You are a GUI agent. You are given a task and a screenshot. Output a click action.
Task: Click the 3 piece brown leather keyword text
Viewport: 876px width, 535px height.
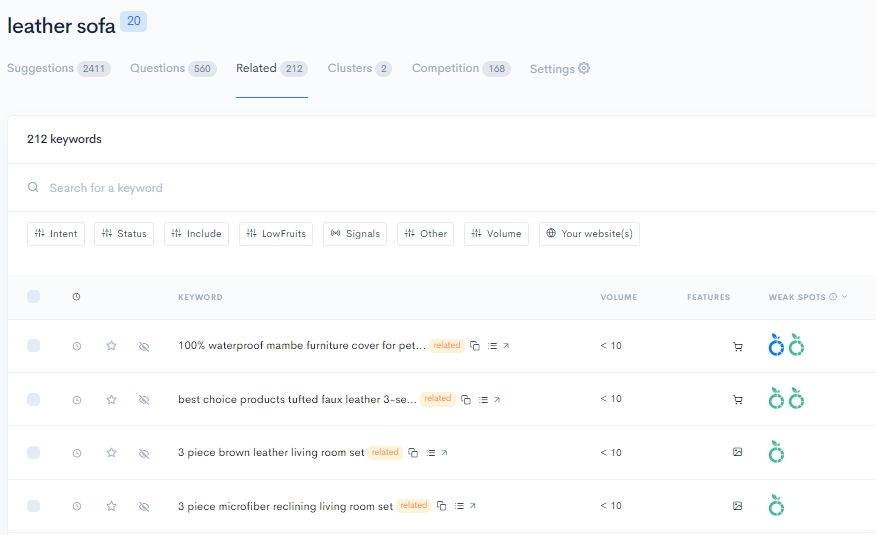[x=271, y=452]
